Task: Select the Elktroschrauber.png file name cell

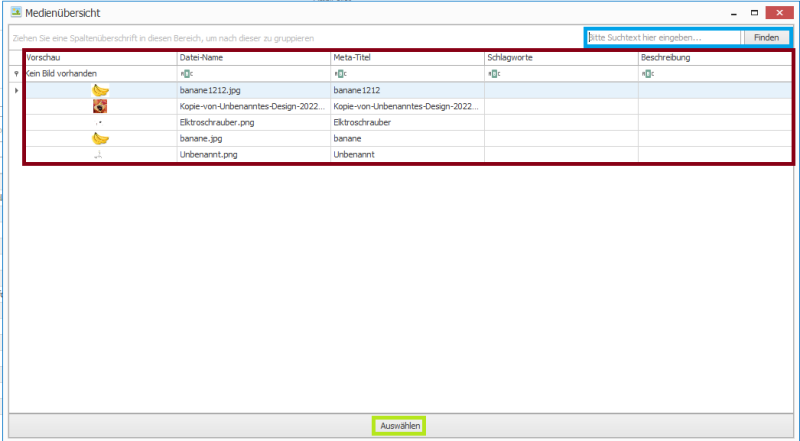Action: (x=254, y=122)
